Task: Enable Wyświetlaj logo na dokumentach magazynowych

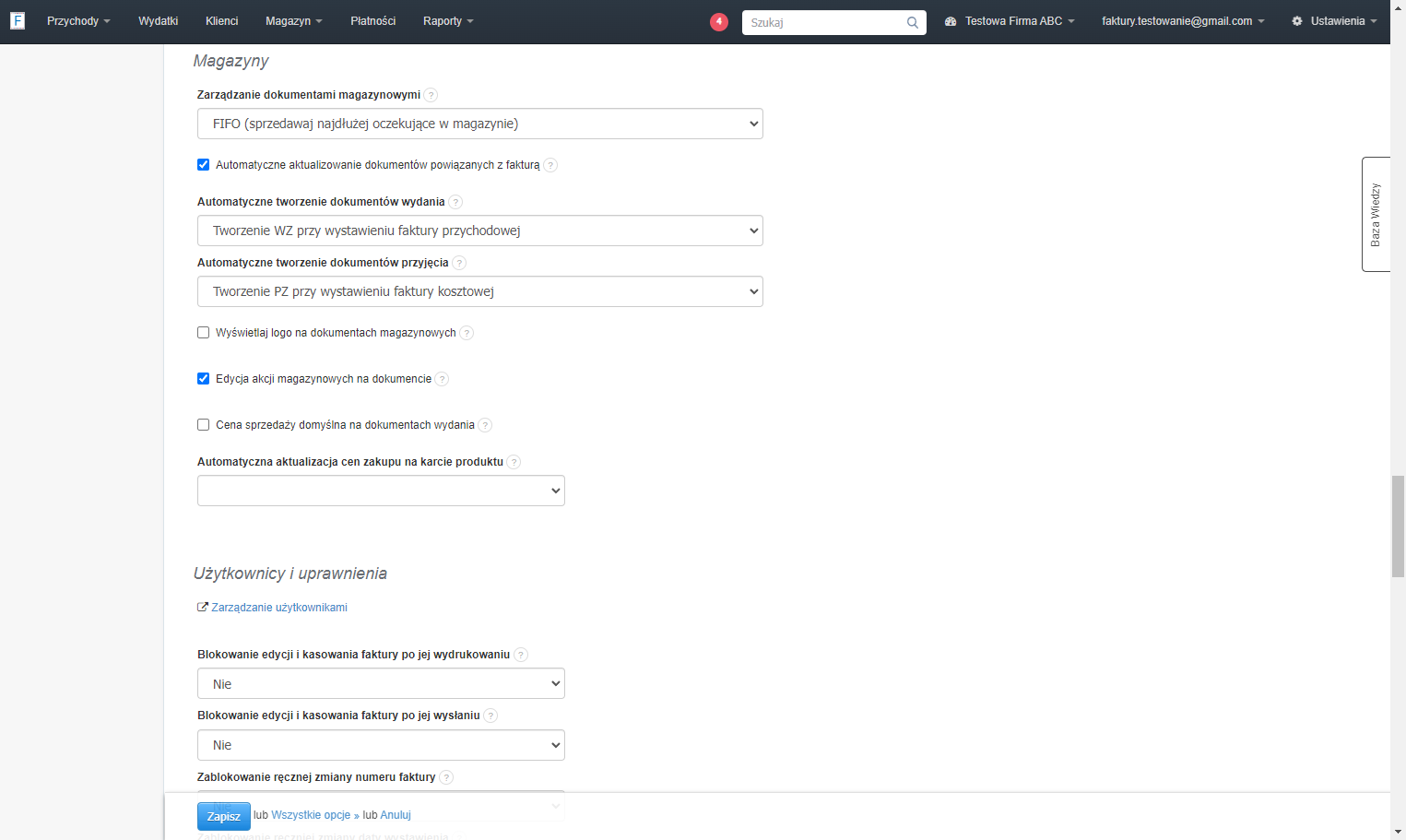Action: point(203,333)
